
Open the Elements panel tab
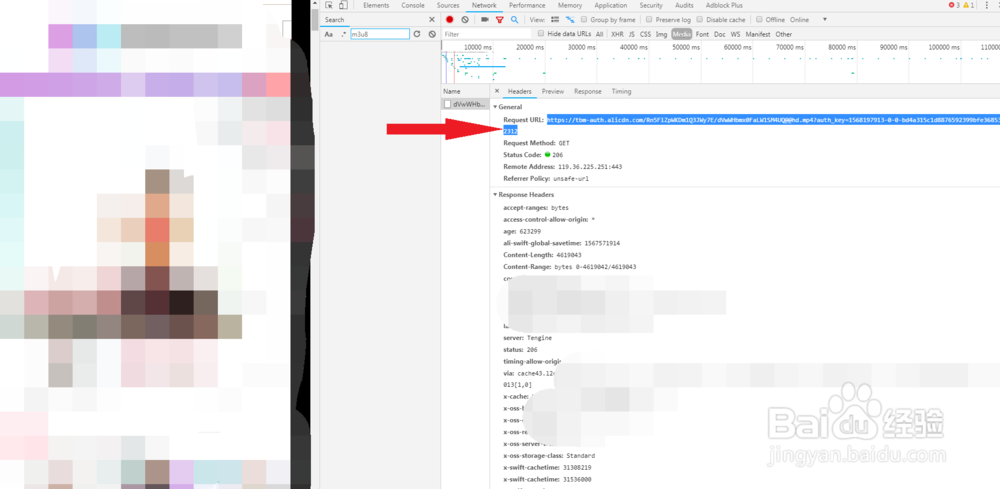376,5
